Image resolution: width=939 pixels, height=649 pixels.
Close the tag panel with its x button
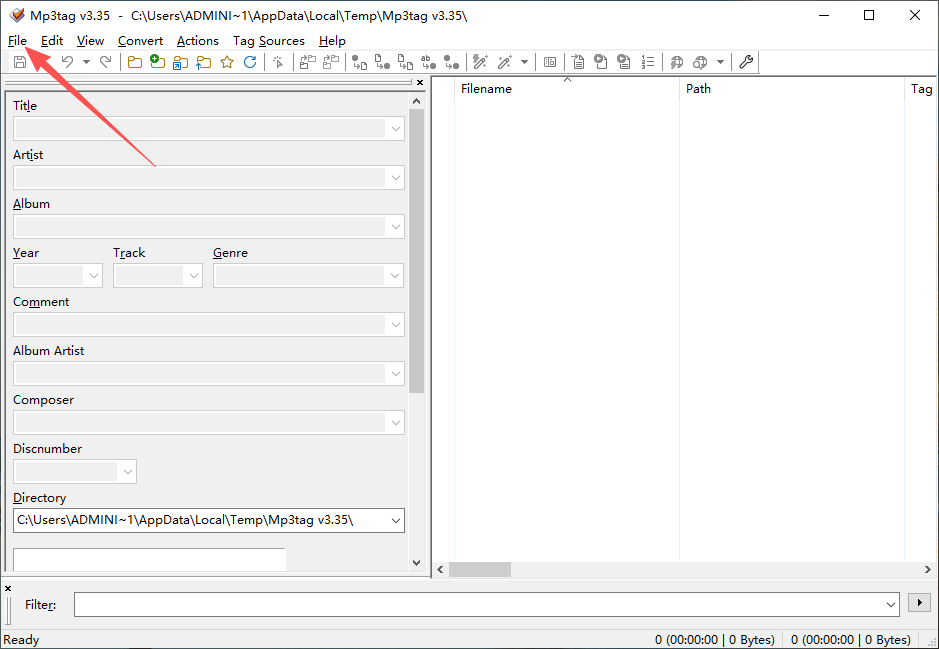420,83
